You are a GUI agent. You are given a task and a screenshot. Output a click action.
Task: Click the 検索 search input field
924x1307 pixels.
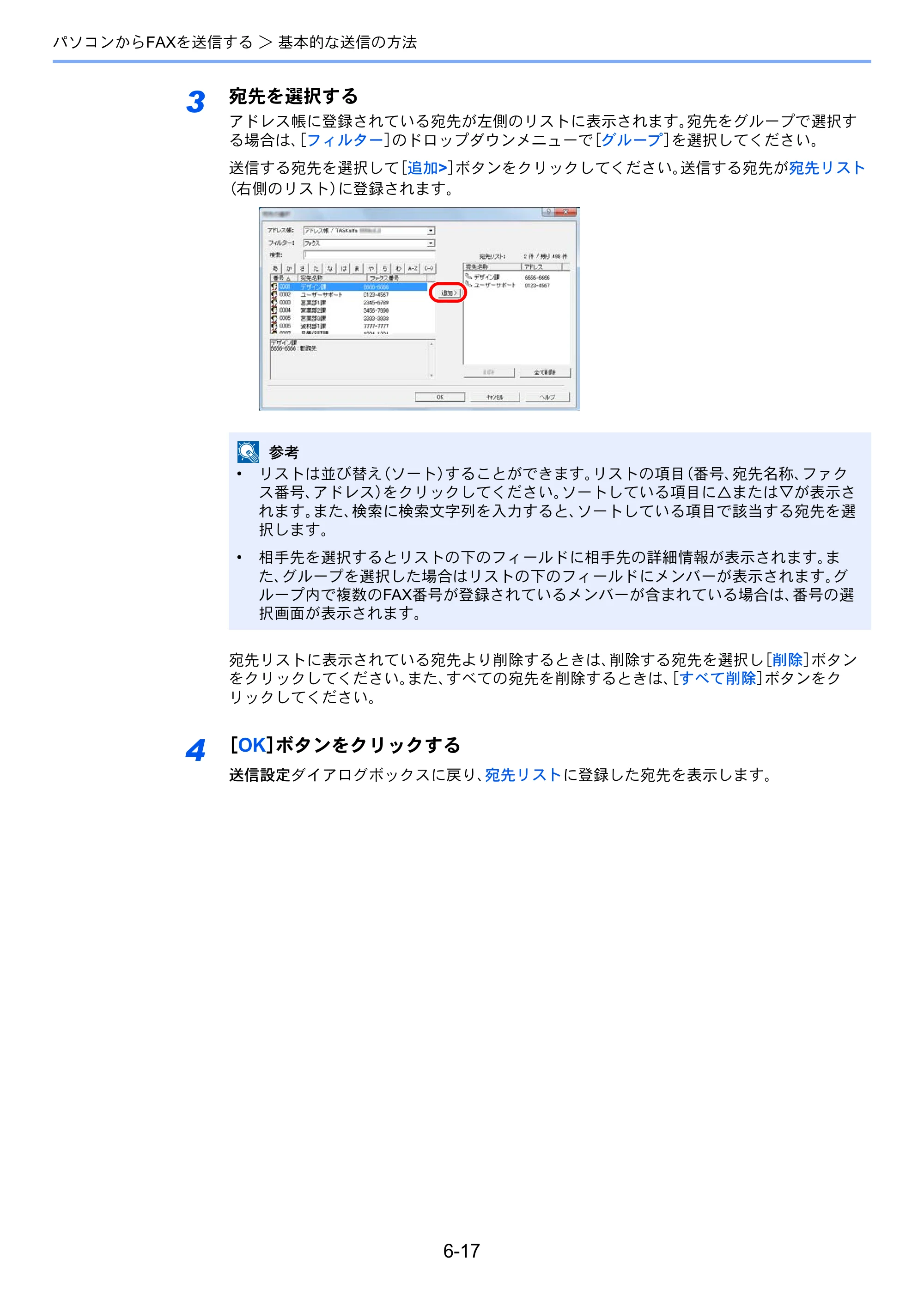tap(369, 255)
